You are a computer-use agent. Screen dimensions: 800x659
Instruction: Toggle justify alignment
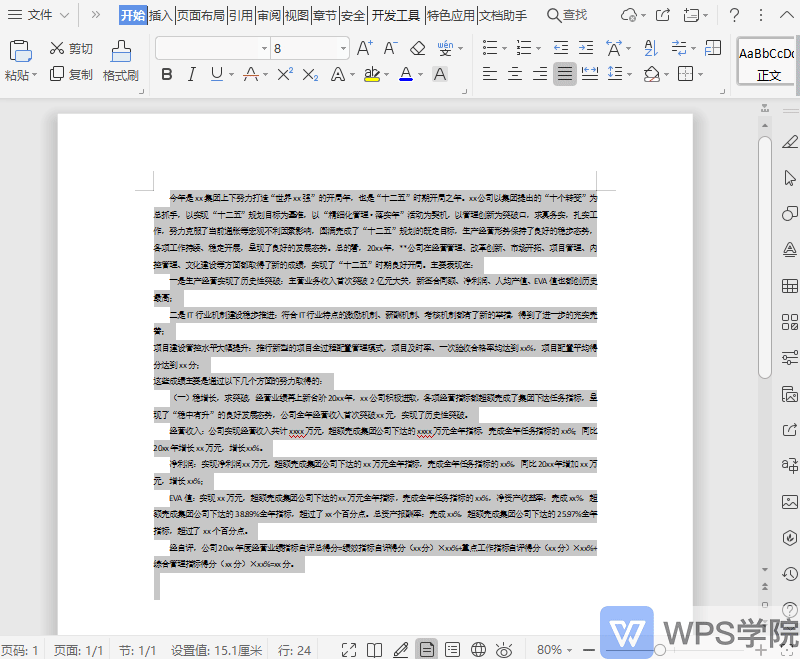point(565,74)
